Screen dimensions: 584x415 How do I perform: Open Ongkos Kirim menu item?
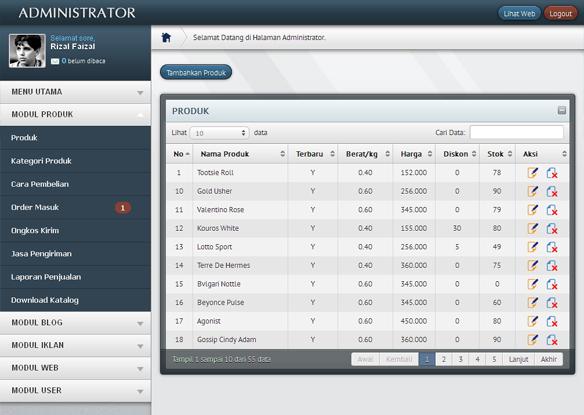click(75, 231)
